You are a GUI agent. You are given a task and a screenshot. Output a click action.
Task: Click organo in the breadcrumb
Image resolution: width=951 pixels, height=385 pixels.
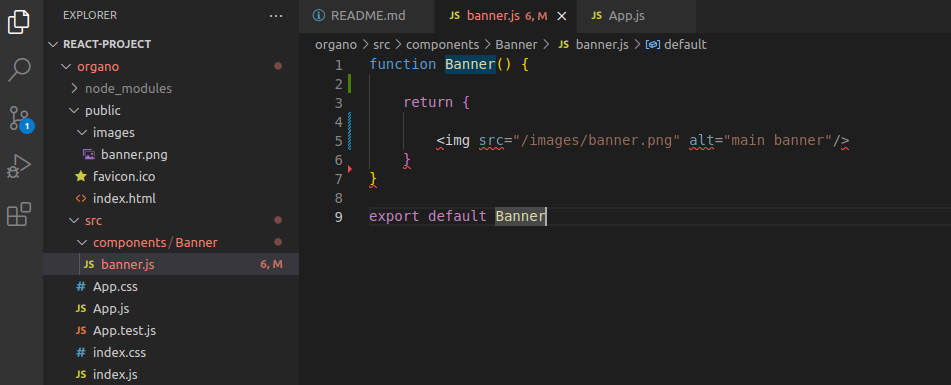point(335,44)
